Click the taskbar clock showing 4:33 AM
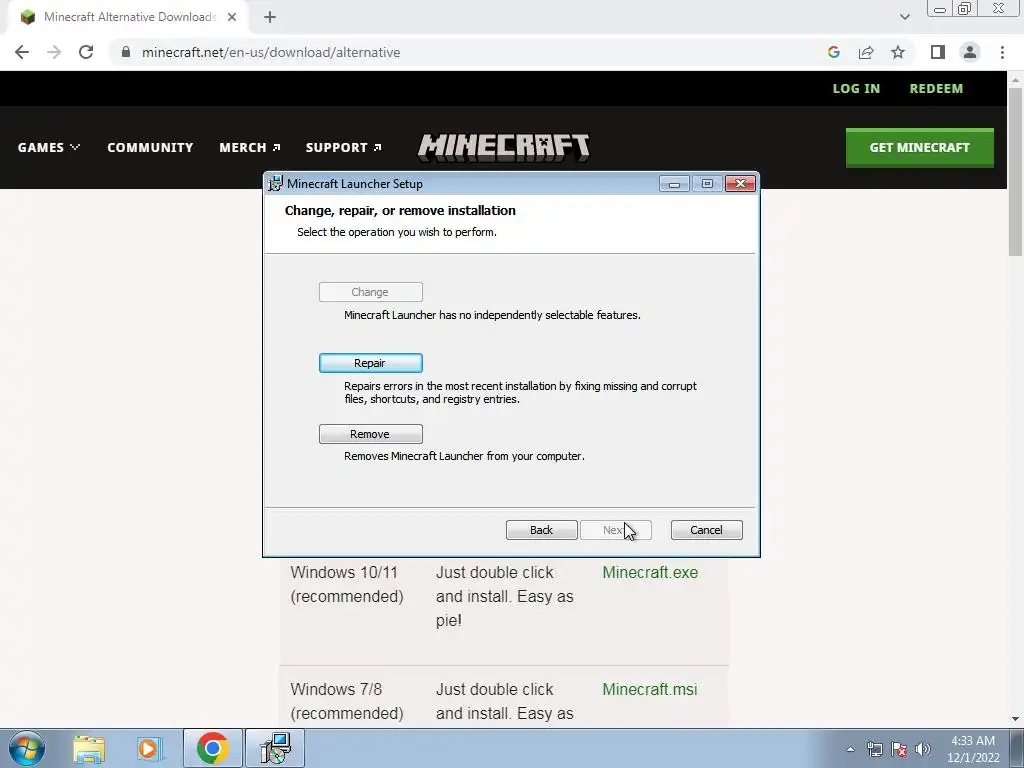 973,749
